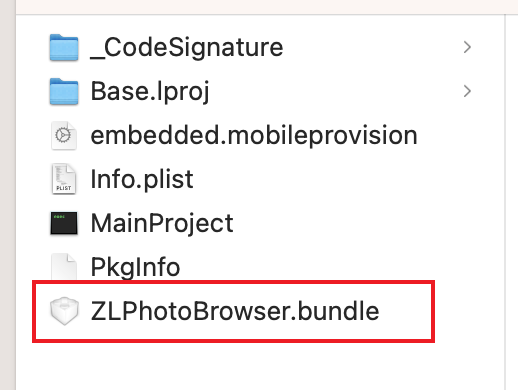The width and height of the screenshot is (518, 390).
Task: Click the Info.plist file name
Action: click(x=142, y=179)
